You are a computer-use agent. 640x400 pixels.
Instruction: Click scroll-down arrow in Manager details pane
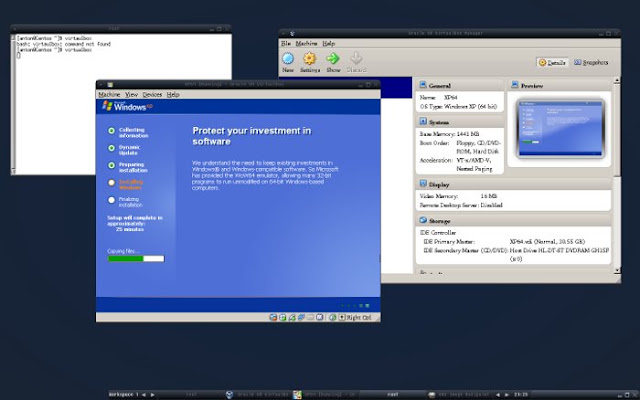click(617, 270)
